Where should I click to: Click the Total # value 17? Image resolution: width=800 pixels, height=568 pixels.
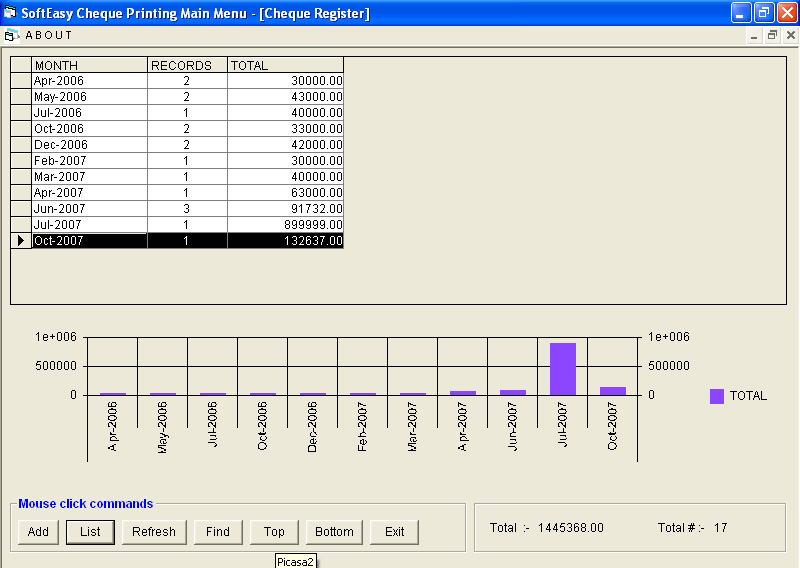pos(720,528)
